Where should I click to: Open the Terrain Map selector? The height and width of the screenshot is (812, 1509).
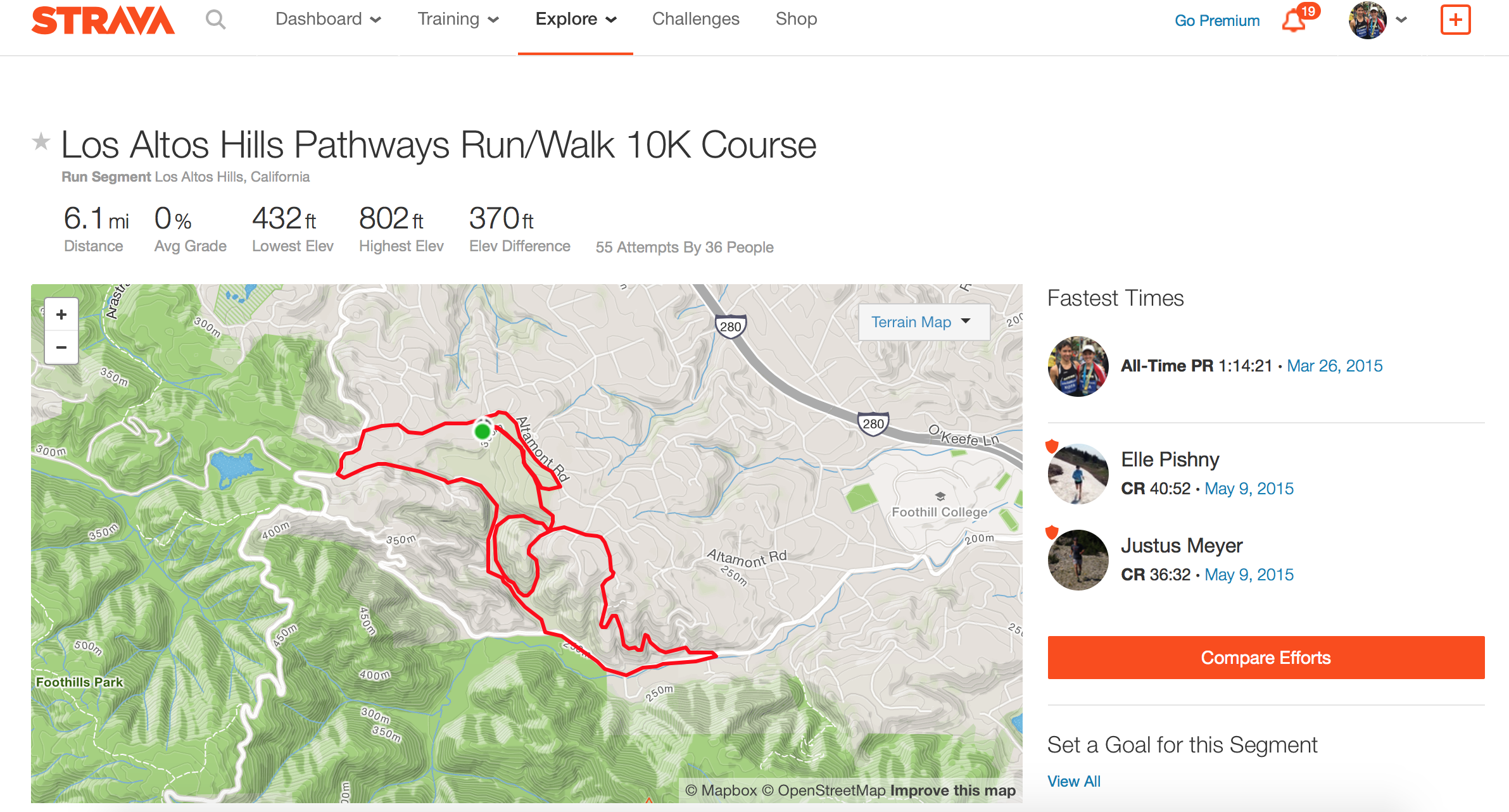tap(923, 322)
